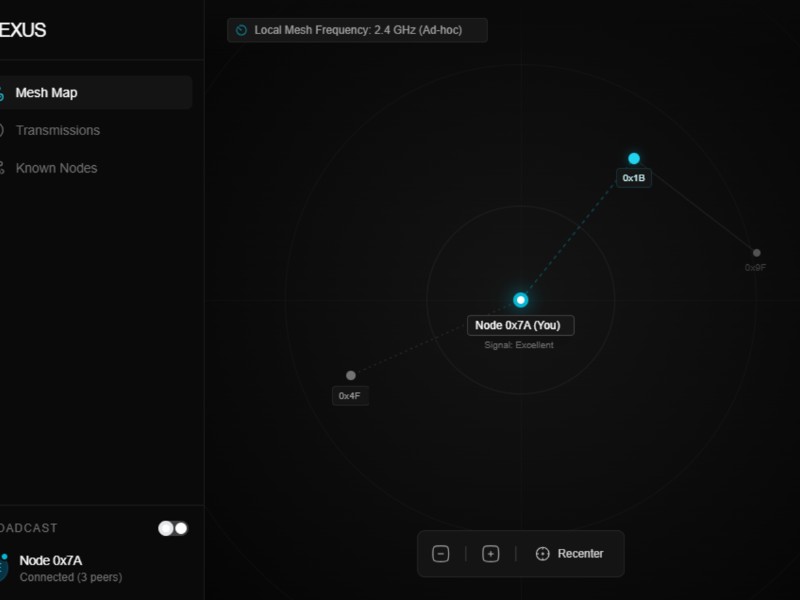Viewport: 800px width, 600px height.
Task: Click the clock icon beside Local Mesh Frequency
Action: pyautogui.click(x=241, y=30)
